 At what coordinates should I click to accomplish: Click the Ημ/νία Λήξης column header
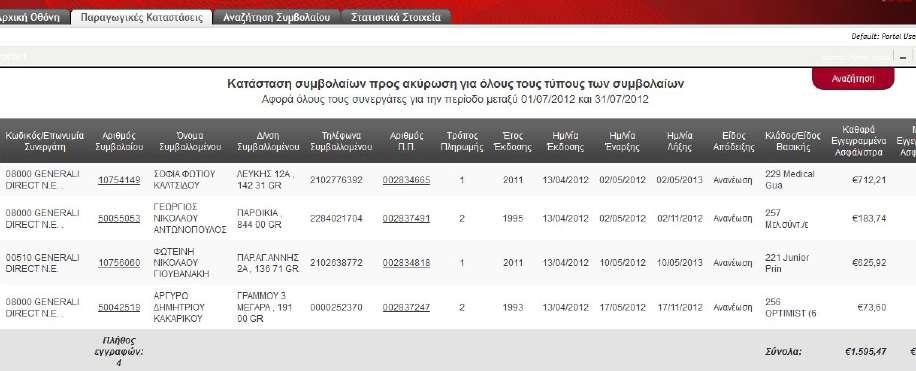pos(679,141)
